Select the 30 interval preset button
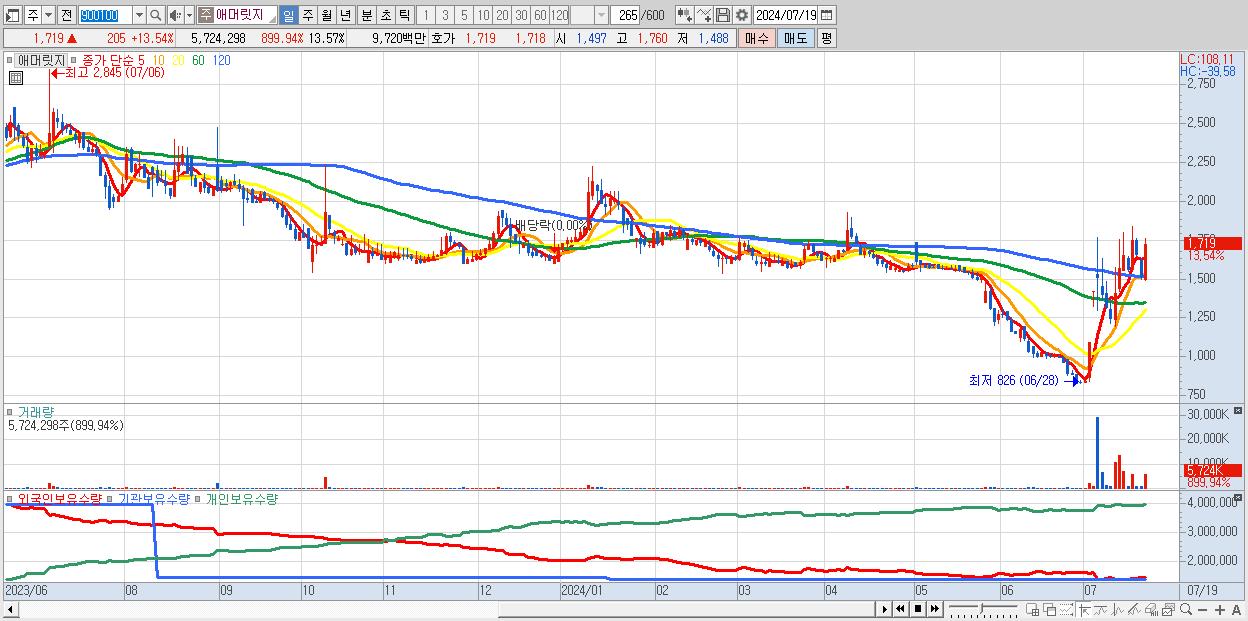Viewport: 1248px width, 621px height. [x=521, y=15]
